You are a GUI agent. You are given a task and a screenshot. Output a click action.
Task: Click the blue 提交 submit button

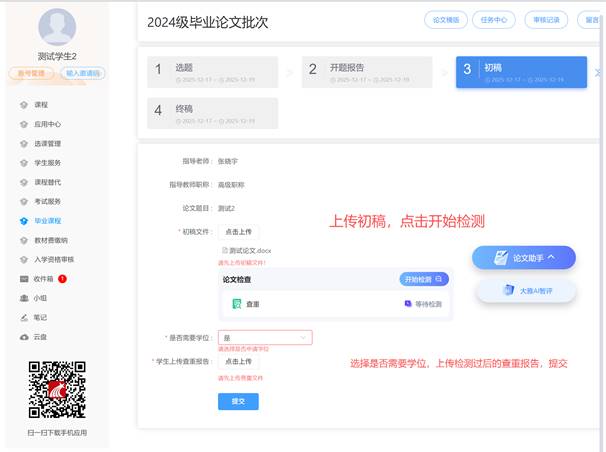point(238,400)
